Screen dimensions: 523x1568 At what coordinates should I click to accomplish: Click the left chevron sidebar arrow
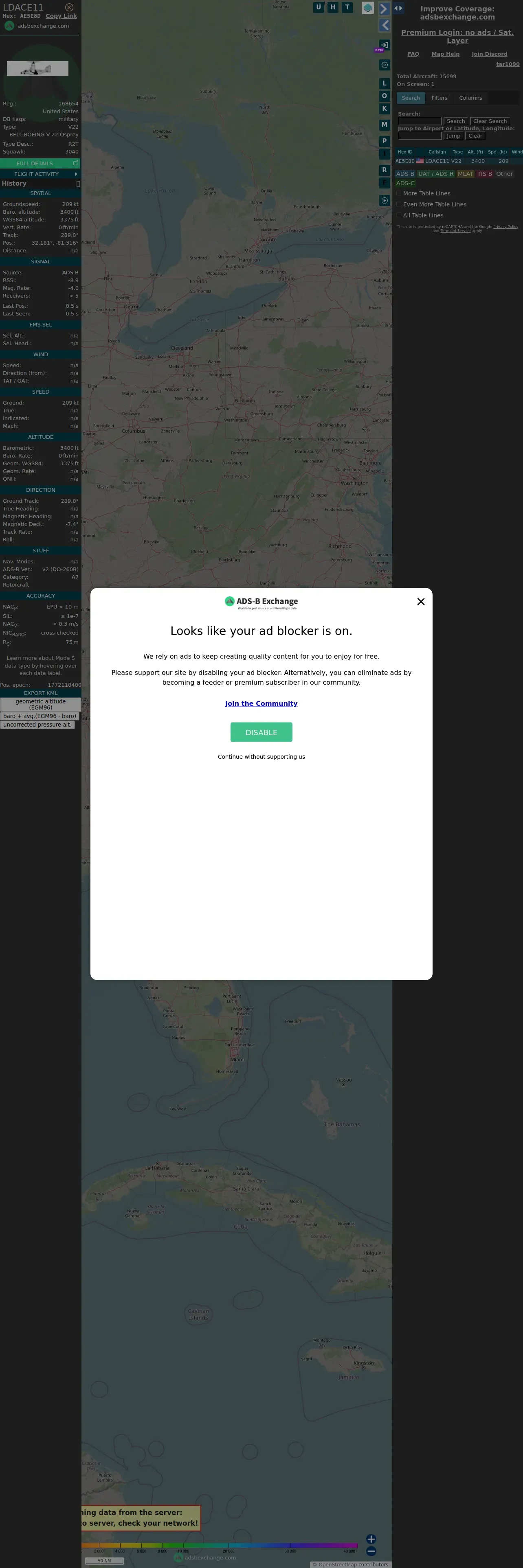(x=384, y=26)
